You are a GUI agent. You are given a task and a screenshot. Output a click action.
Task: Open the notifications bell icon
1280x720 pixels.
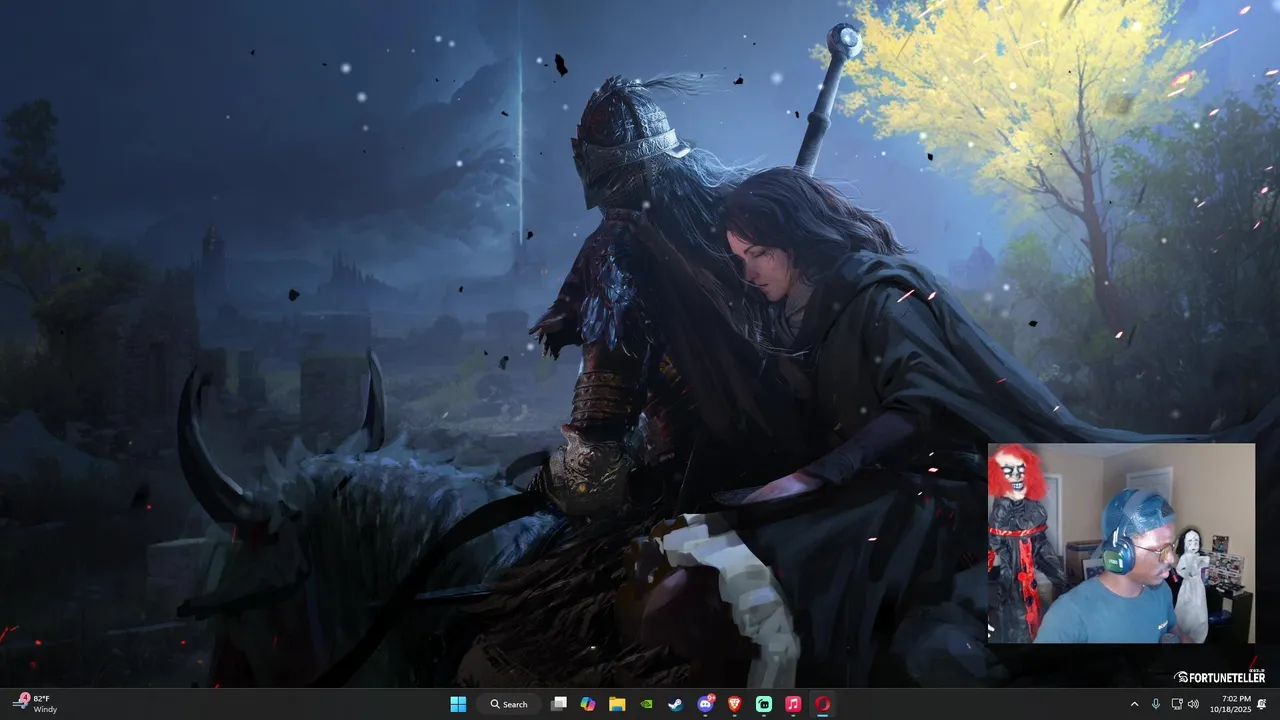click(x=1262, y=704)
